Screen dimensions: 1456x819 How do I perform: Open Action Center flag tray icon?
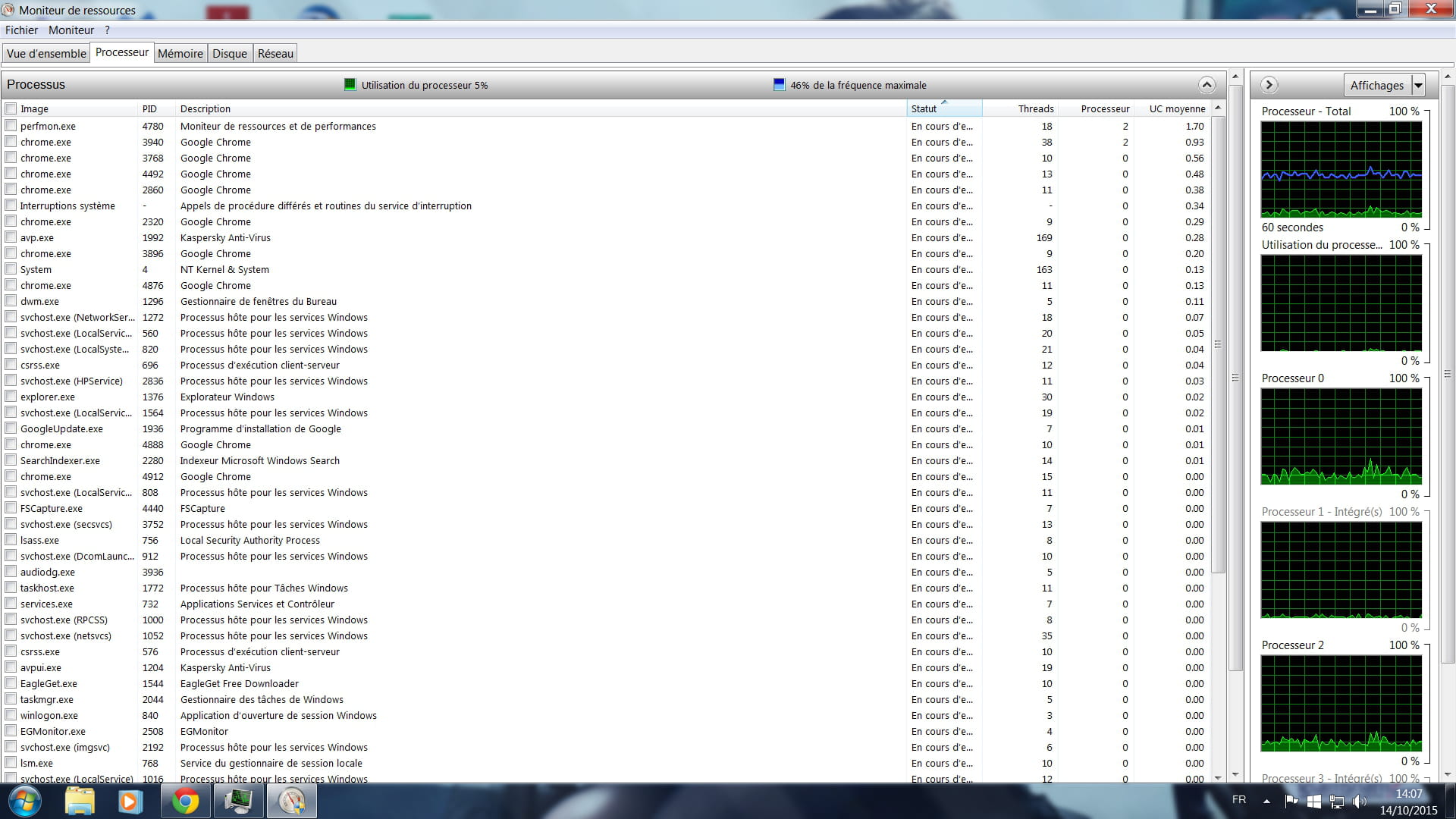coord(1291,801)
